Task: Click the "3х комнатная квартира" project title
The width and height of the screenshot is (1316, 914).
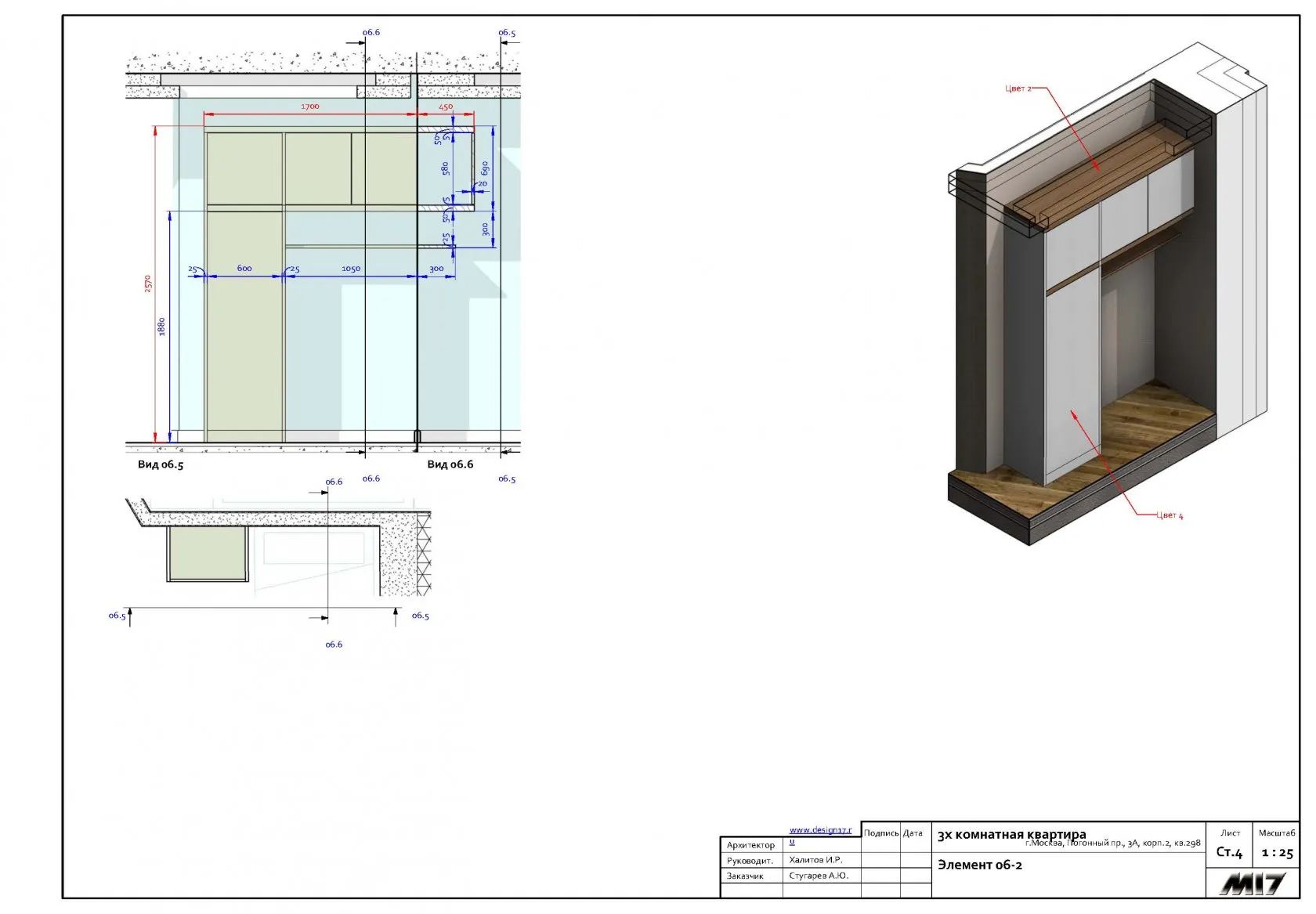Action: [x=1011, y=835]
